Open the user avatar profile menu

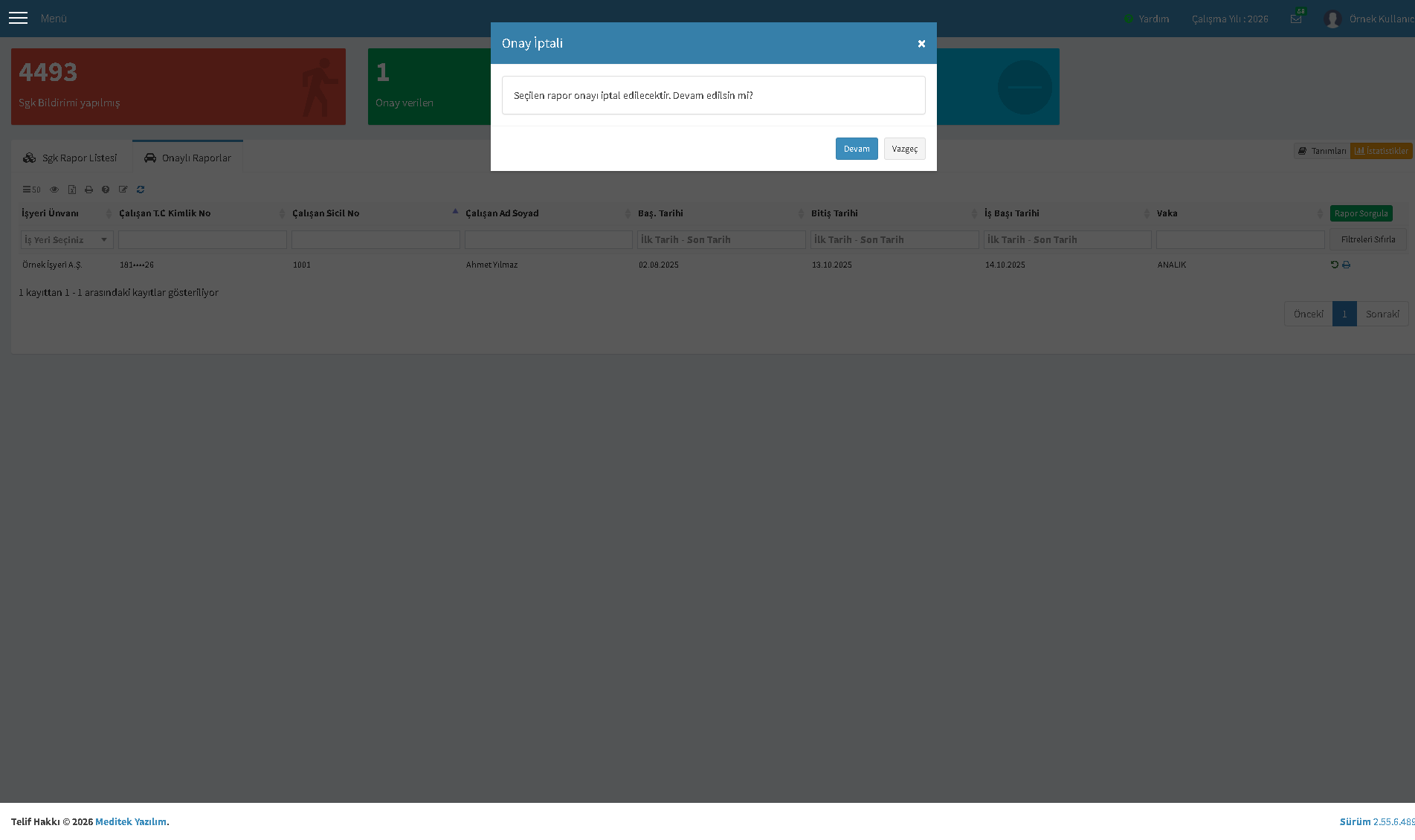tap(1332, 19)
